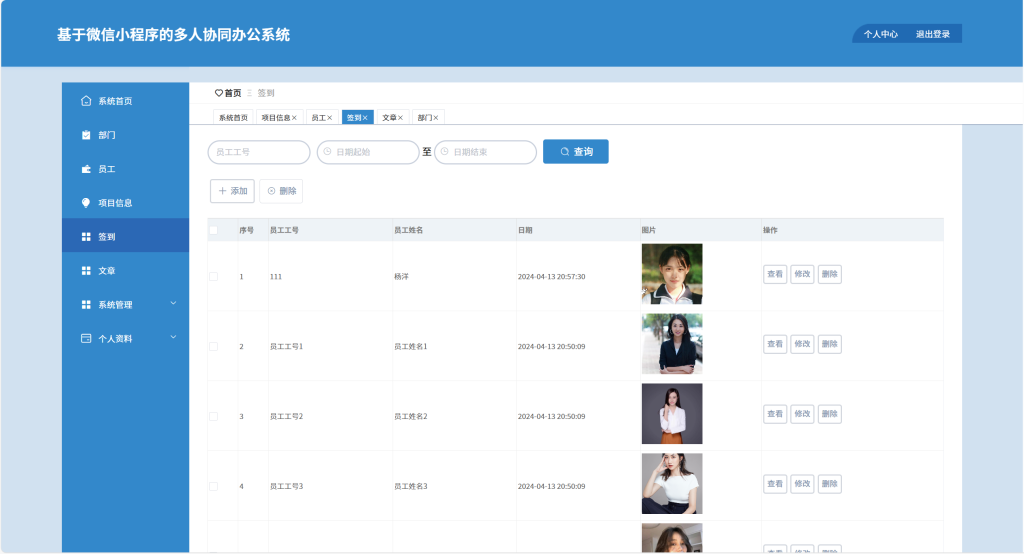Check the checkbox for row 员工姓名1
1024x554 pixels.
[214, 346]
